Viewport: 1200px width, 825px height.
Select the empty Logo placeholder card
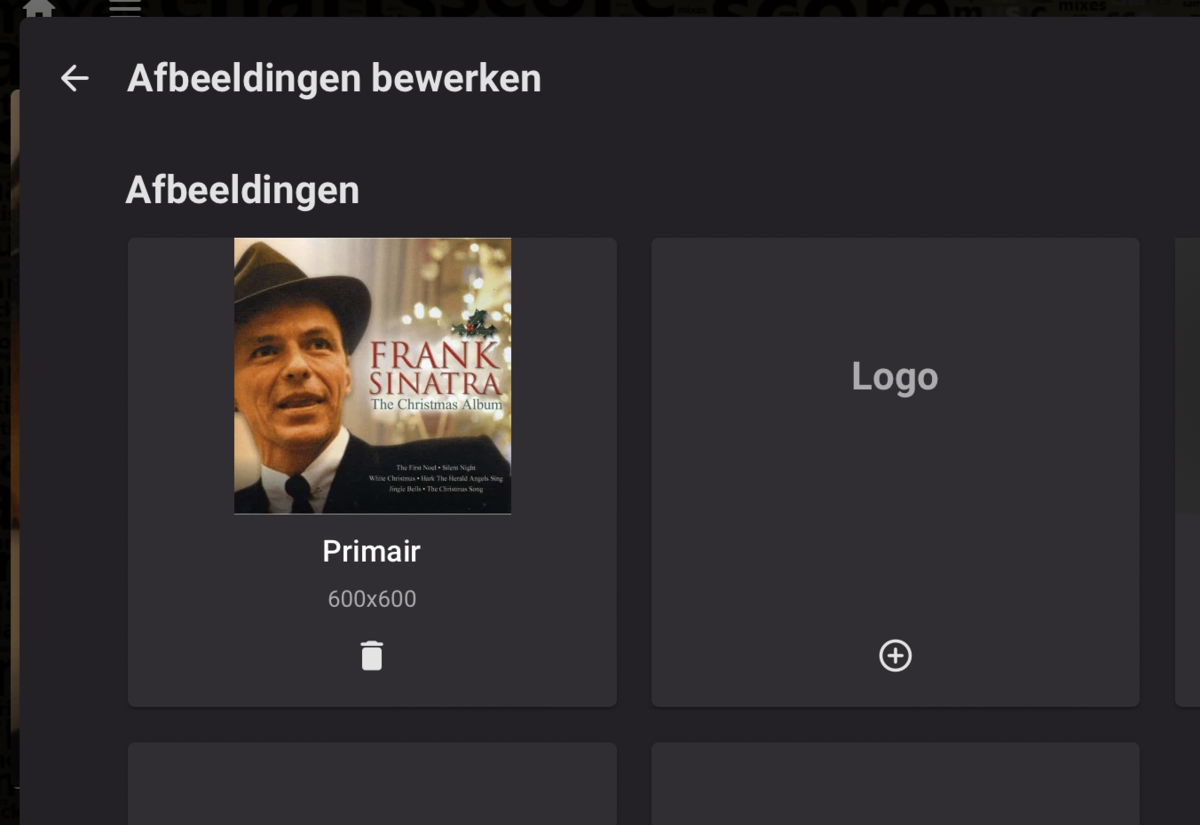(x=895, y=470)
